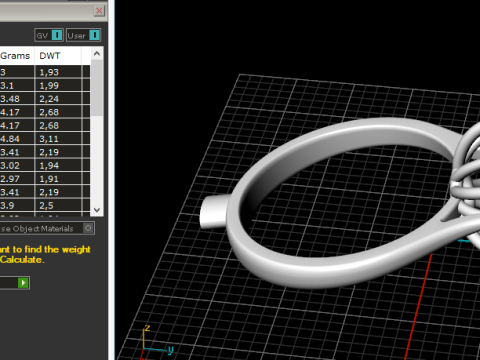480x360 pixels.
Task: Select the Grams cell 3.1
Action: pyautogui.click(x=17, y=85)
